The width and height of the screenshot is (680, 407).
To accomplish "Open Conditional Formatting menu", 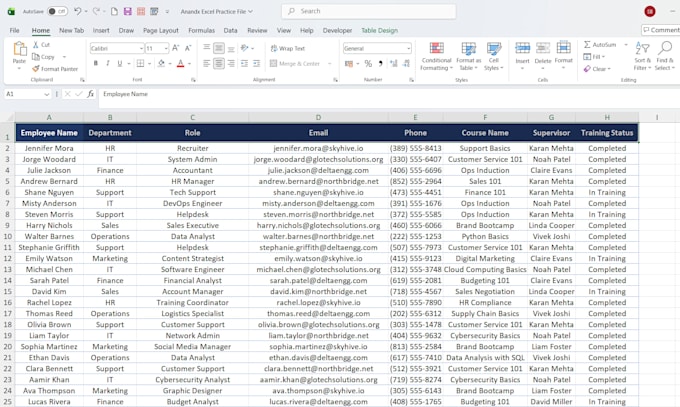I will pos(436,56).
